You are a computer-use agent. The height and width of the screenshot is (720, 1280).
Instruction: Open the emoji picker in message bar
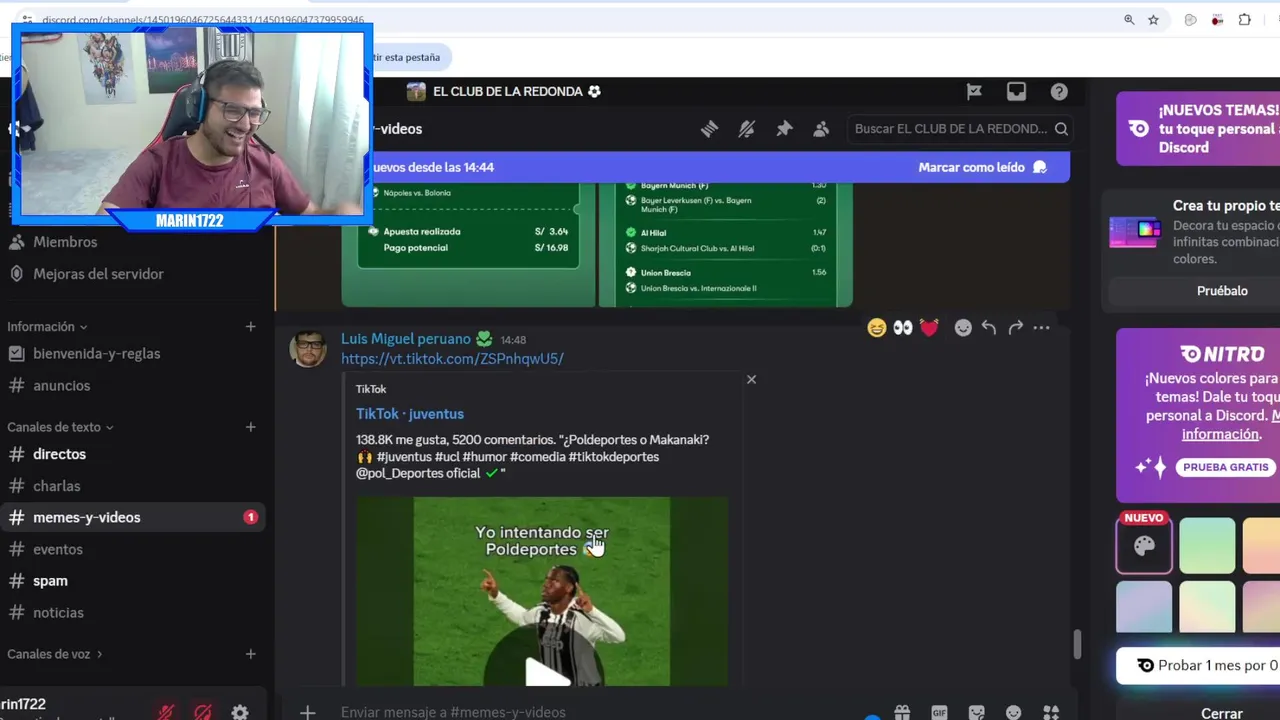click(x=1013, y=712)
